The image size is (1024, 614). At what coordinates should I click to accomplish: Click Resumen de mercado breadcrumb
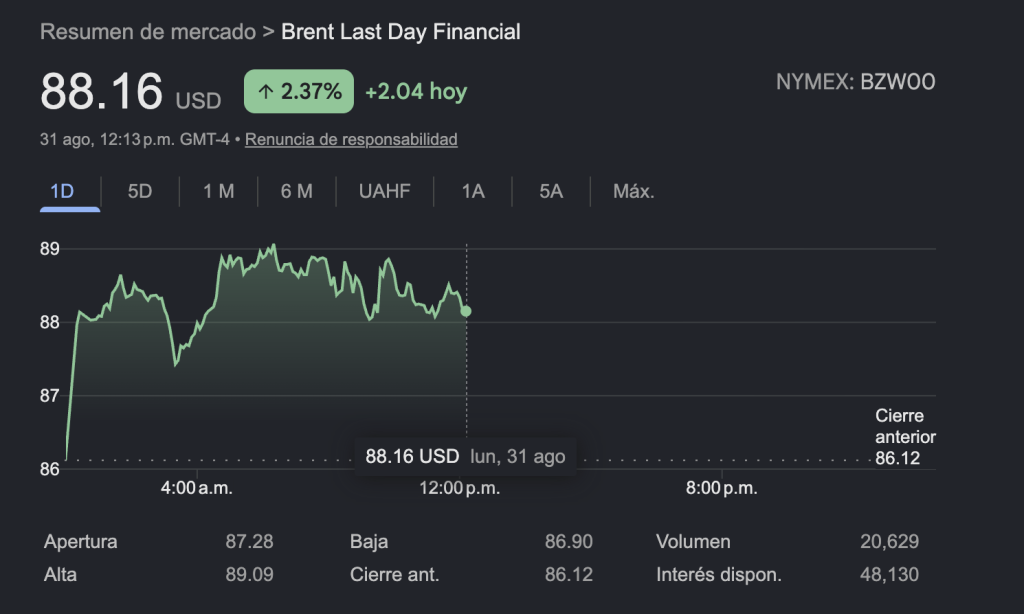pyautogui.click(x=148, y=31)
